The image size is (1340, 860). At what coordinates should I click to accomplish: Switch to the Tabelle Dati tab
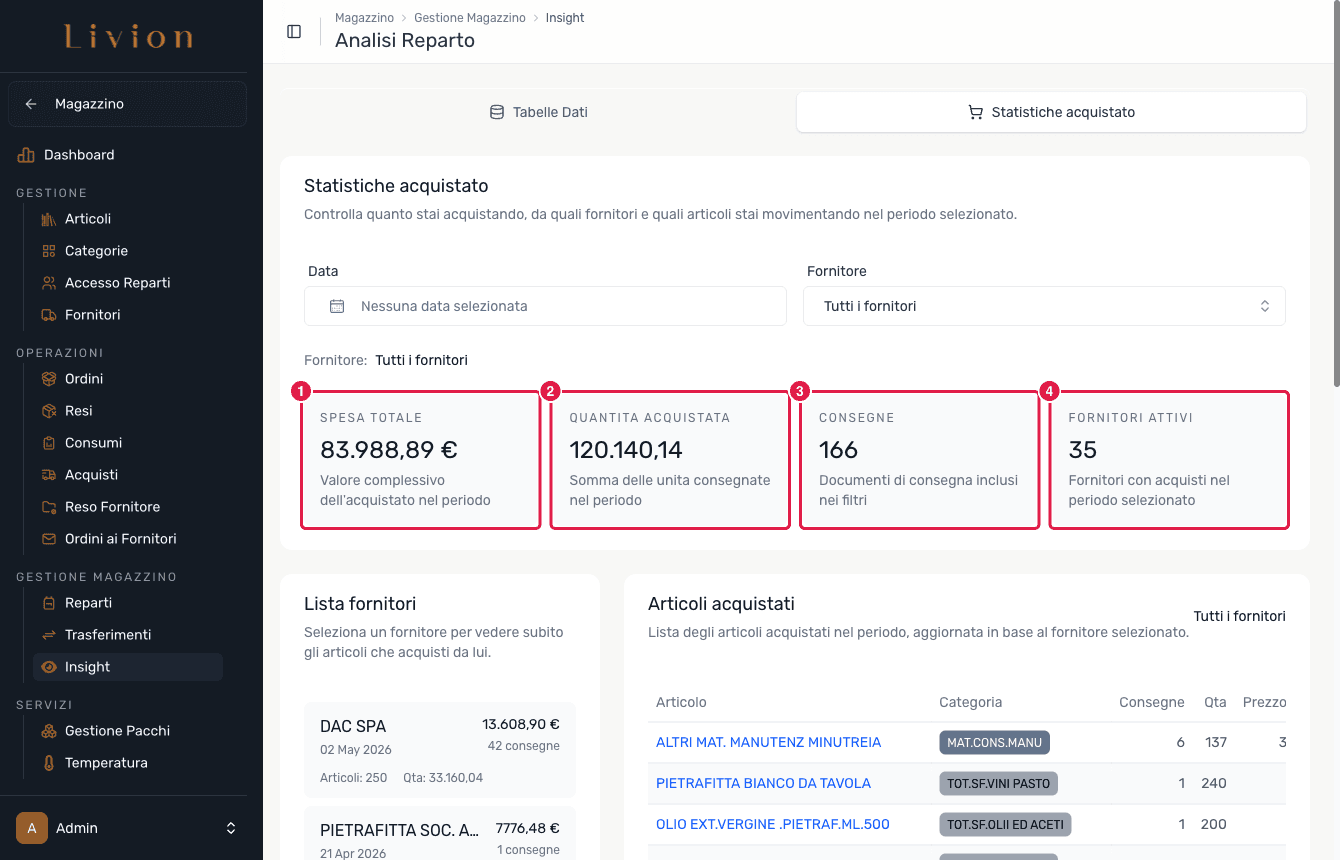coord(538,112)
